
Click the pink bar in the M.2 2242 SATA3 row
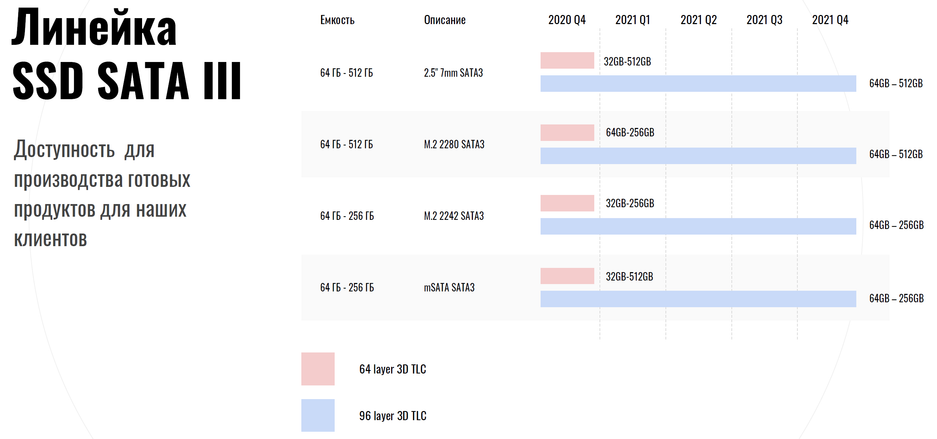tap(567, 203)
